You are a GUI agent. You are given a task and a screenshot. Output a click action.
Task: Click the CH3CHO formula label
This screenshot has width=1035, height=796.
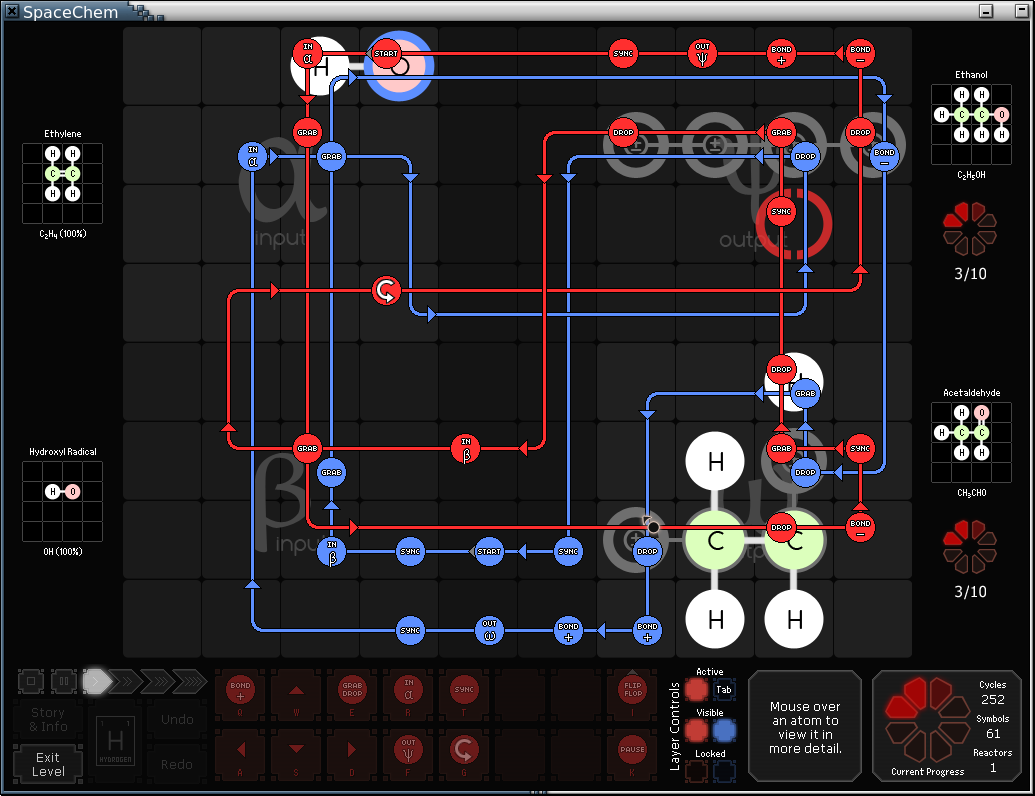(x=972, y=493)
